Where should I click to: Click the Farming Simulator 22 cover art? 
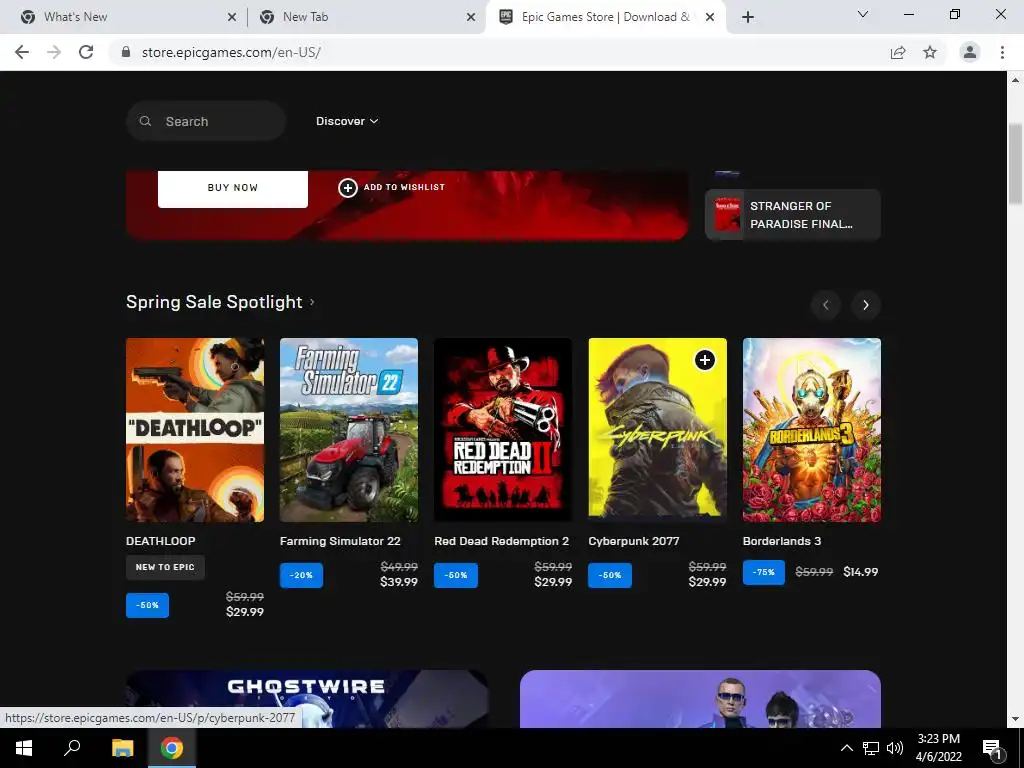(349, 430)
